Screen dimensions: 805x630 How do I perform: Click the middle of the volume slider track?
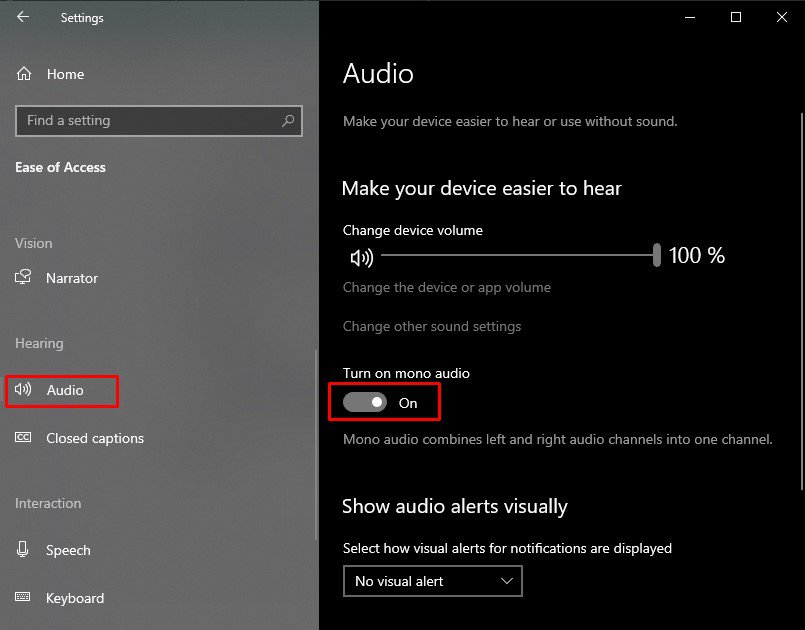pyautogui.click(x=517, y=255)
